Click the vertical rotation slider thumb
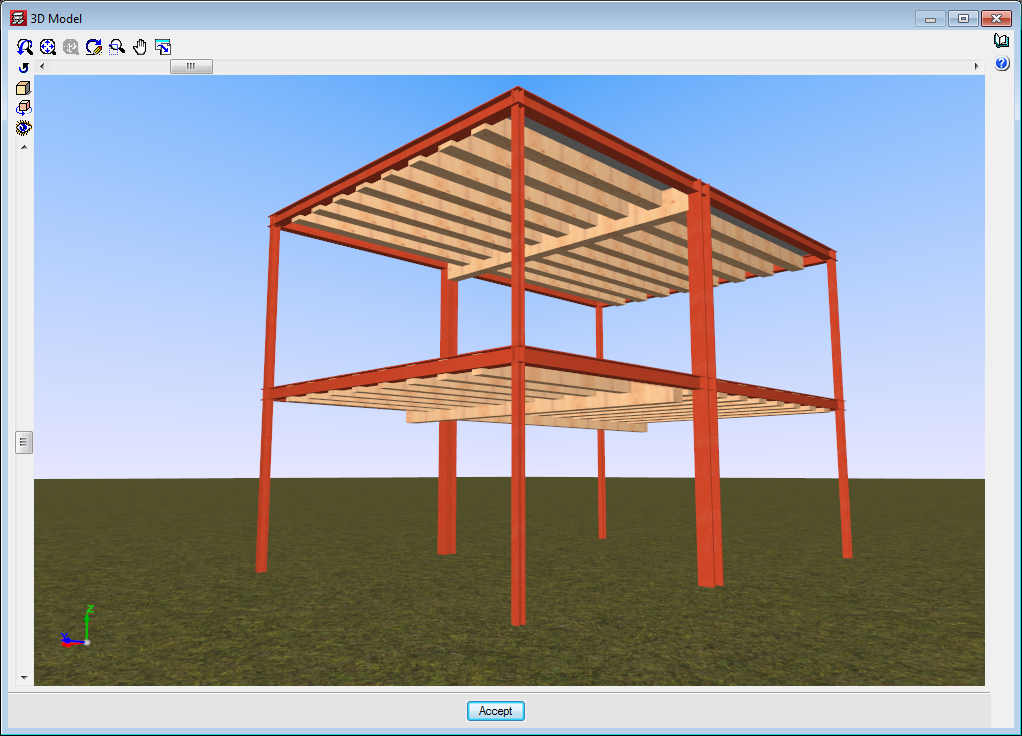The width and height of the screenshot is (1022, 736). (24, 442)
